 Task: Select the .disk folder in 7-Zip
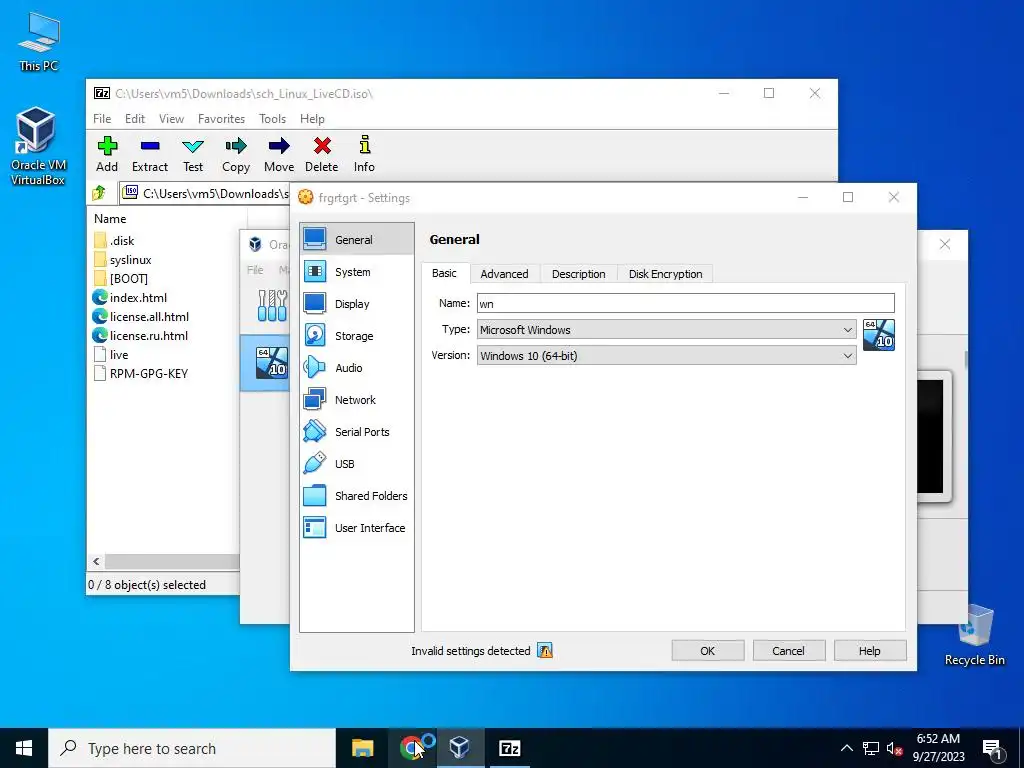114,240
